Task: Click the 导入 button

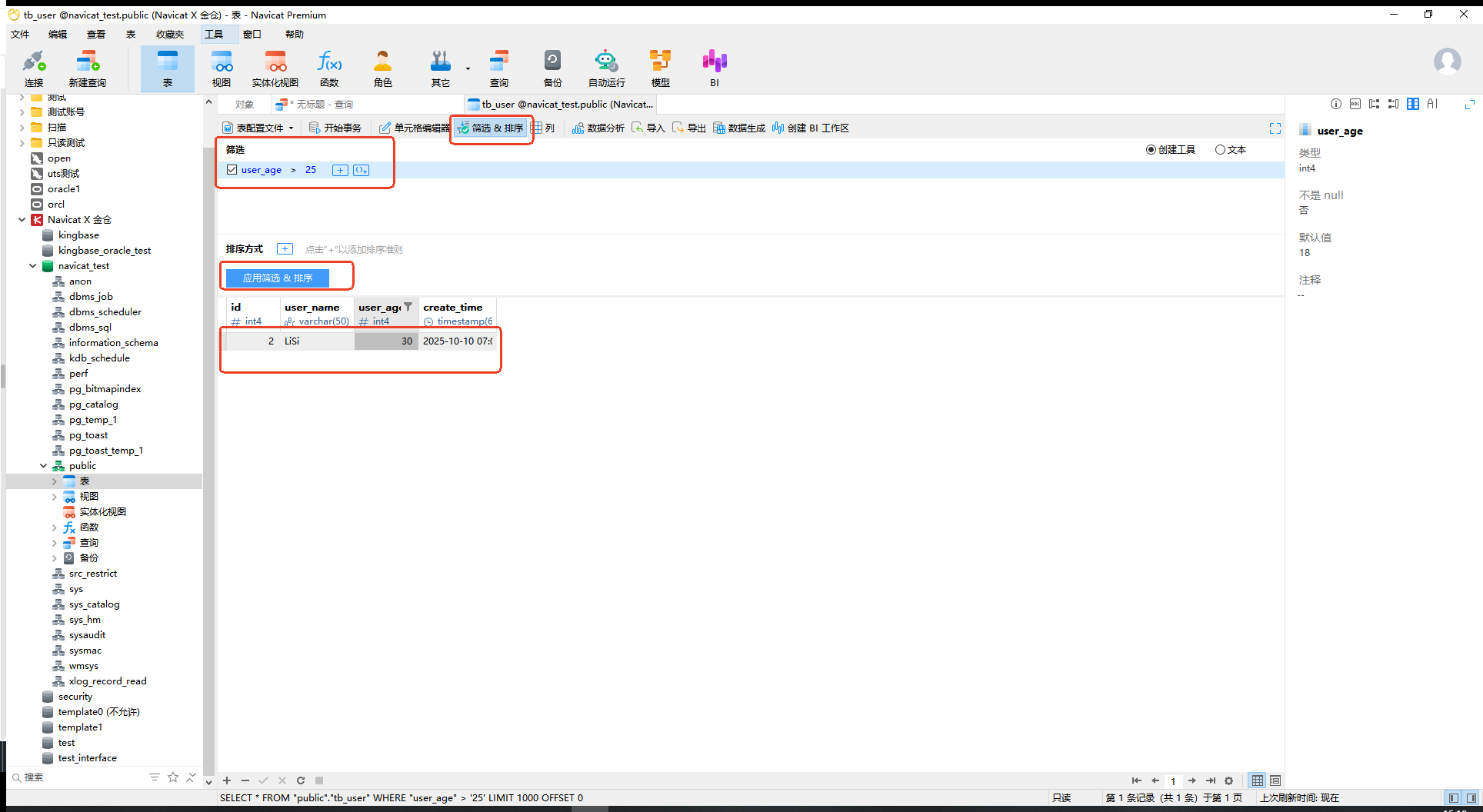Action: click(648, 128)
